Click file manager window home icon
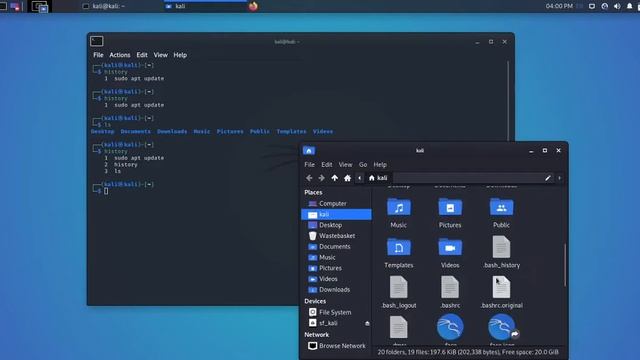 pyautogui.click(x=309, y=151)
